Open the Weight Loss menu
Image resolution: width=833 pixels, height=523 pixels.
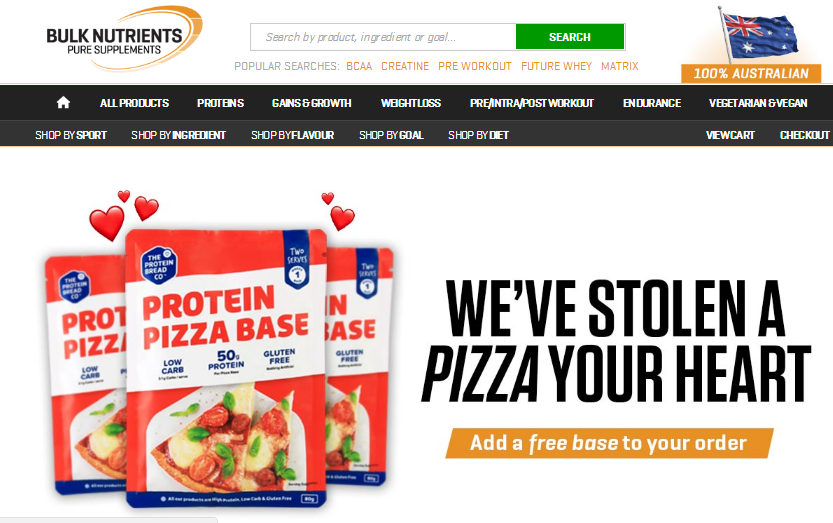411,103
